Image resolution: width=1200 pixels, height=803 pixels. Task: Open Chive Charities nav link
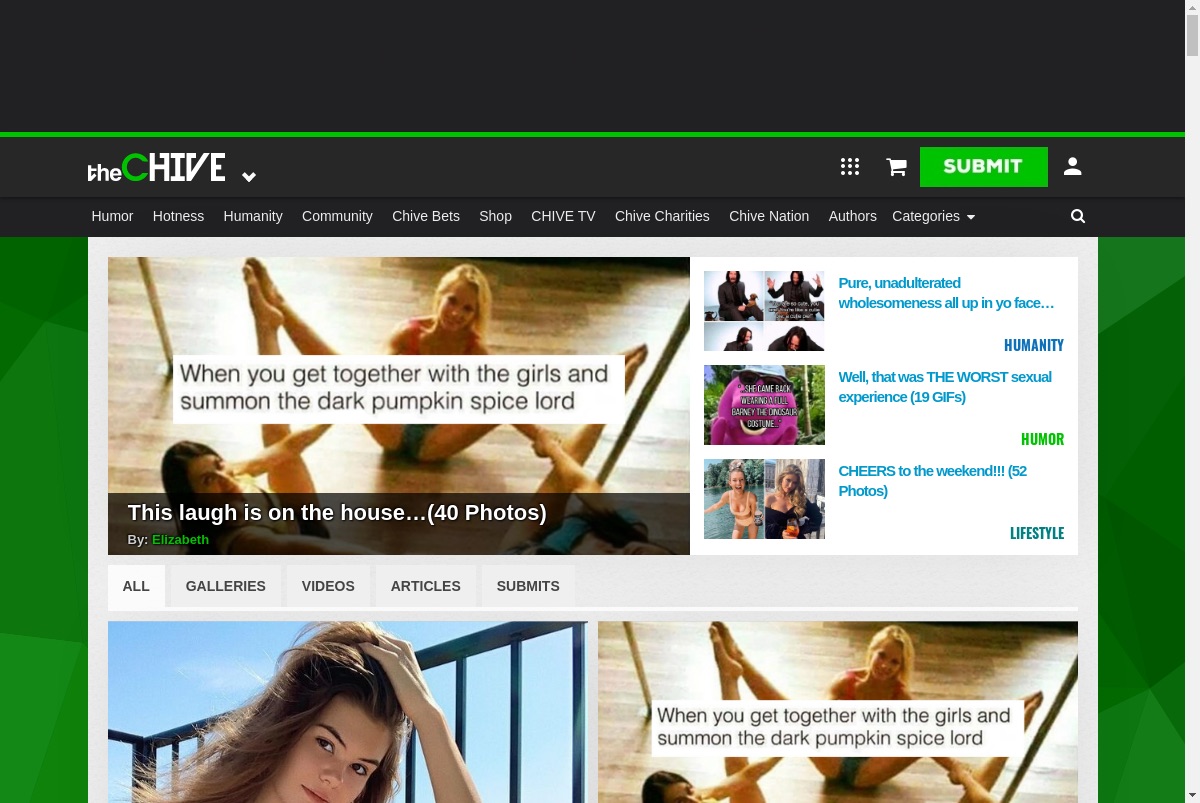(662, 216)
